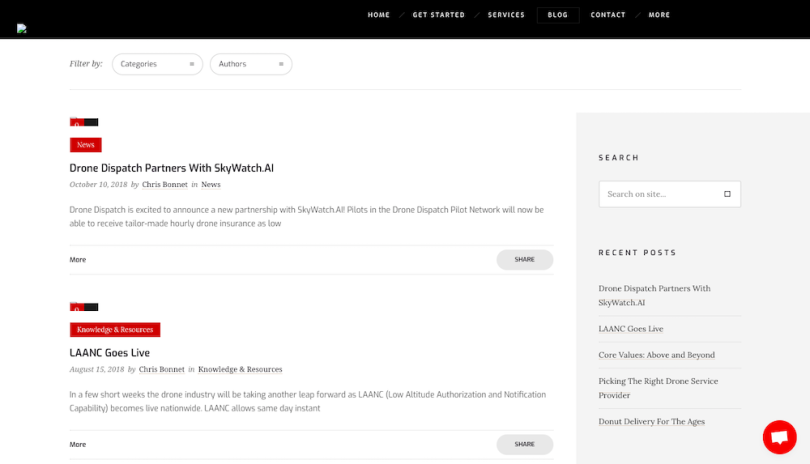Click the red News category tag
This screenshot has width=810, height=464.
click(86, 145)
